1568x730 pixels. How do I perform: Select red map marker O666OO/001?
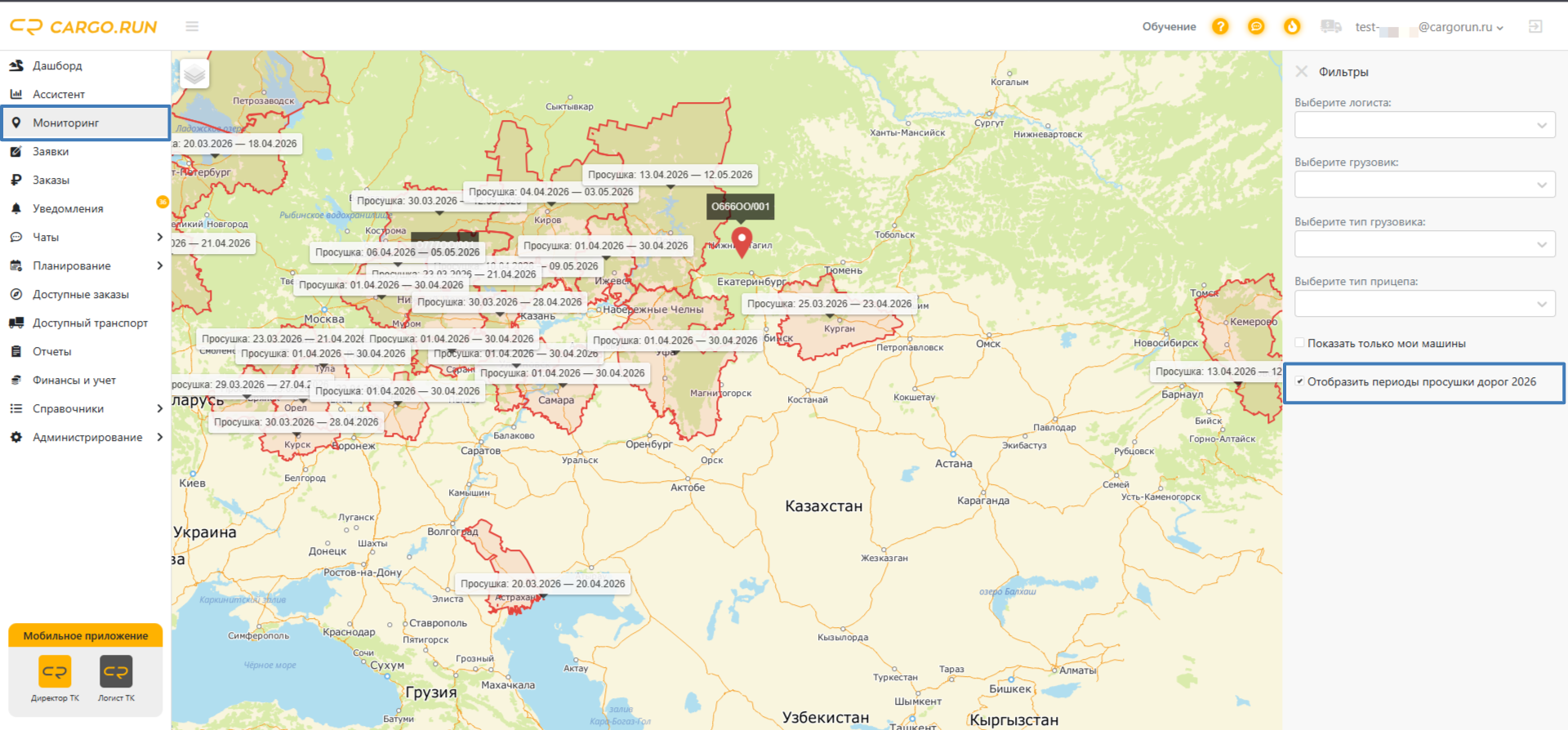click(x=742, y=242)
